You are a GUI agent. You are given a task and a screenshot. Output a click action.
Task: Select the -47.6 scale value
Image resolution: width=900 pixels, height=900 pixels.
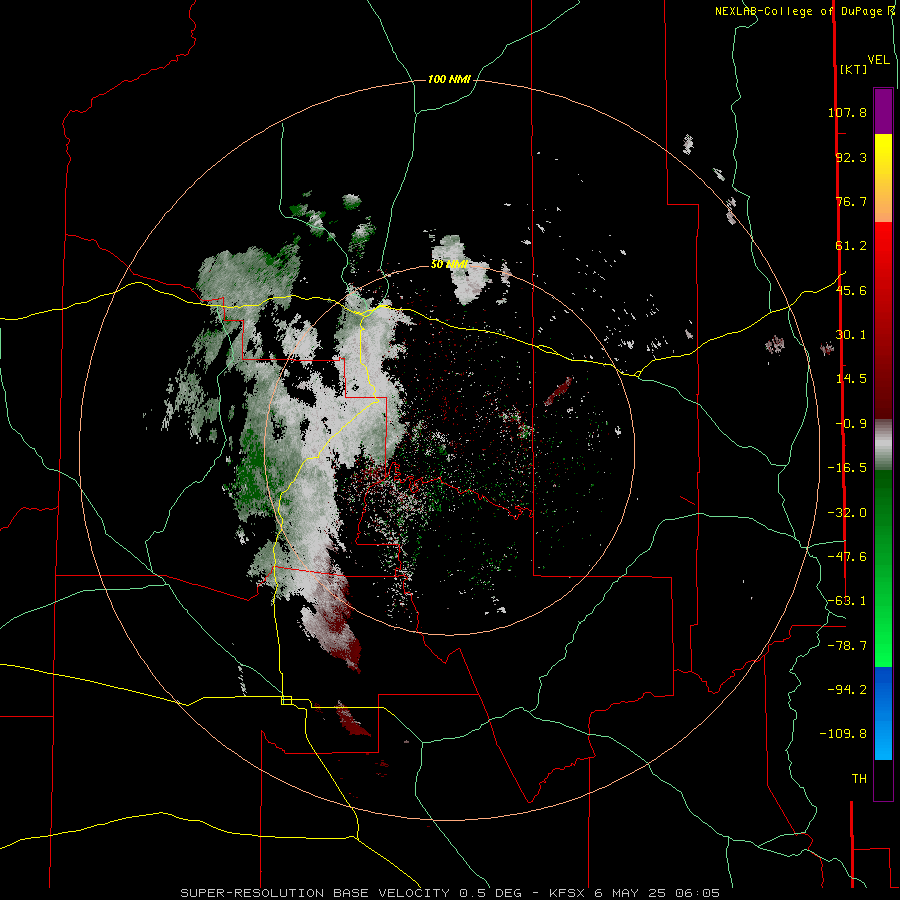click(847, 557)
